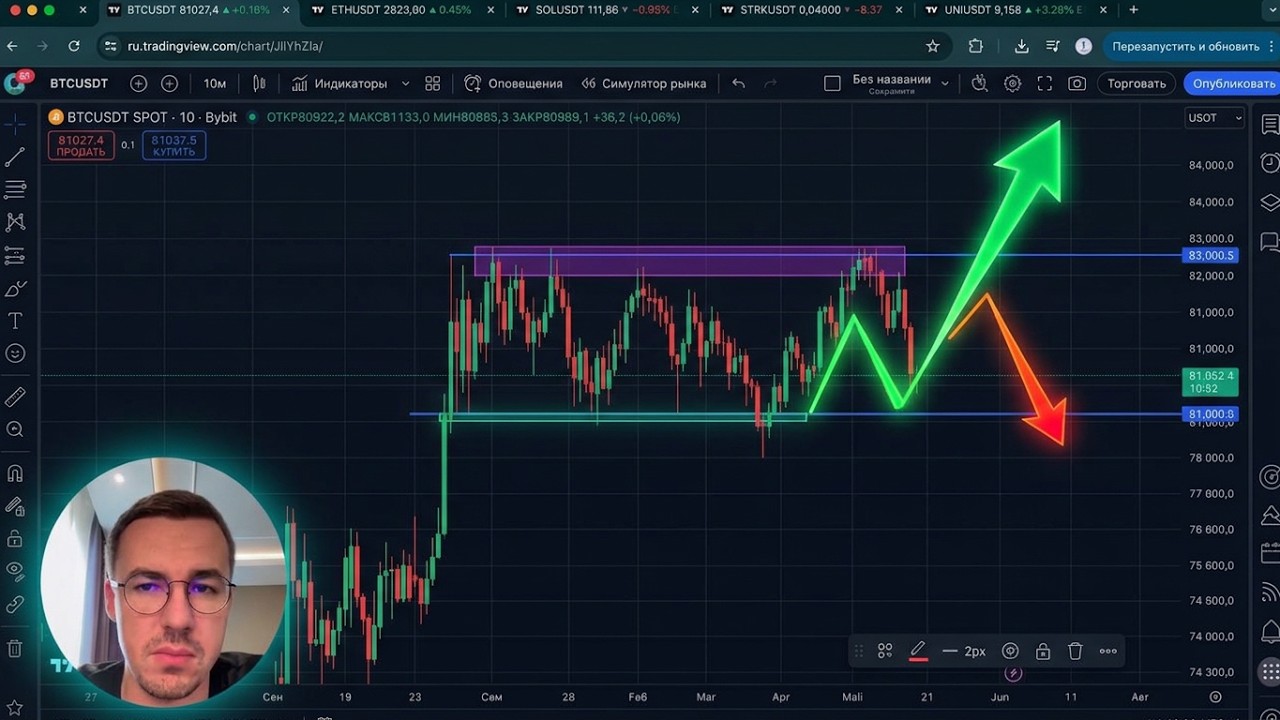Switch to the UNIUSDT browser tab
This screenshot has height=720, width=1280.
1015,10
